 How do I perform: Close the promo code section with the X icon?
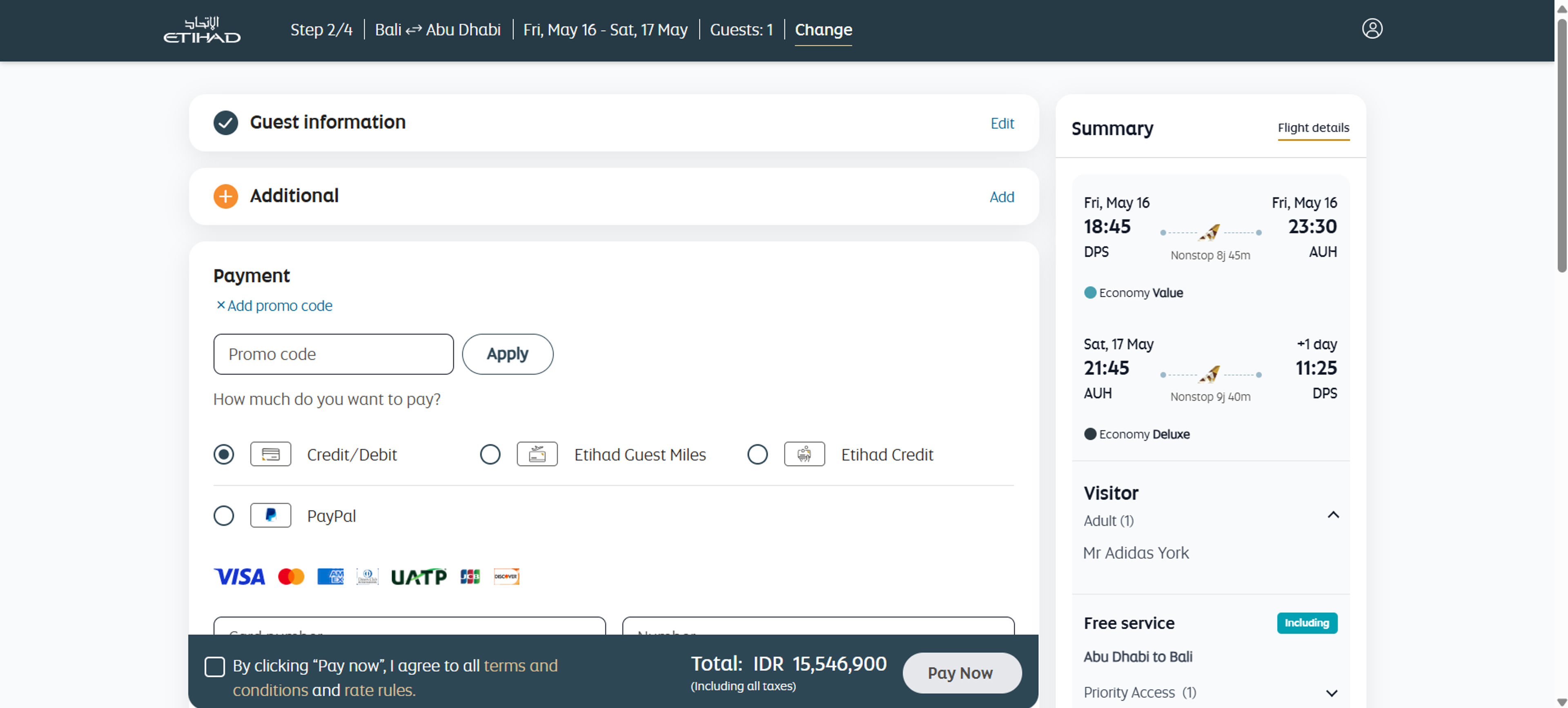point(220,305)
